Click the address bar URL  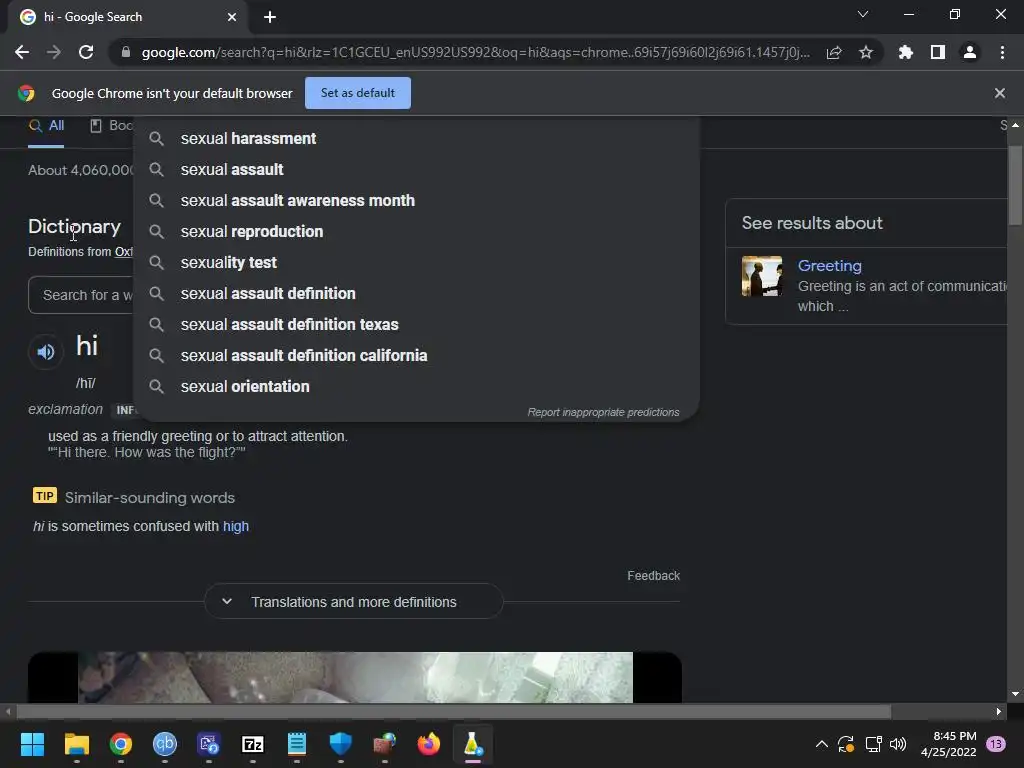coord(475,52)
